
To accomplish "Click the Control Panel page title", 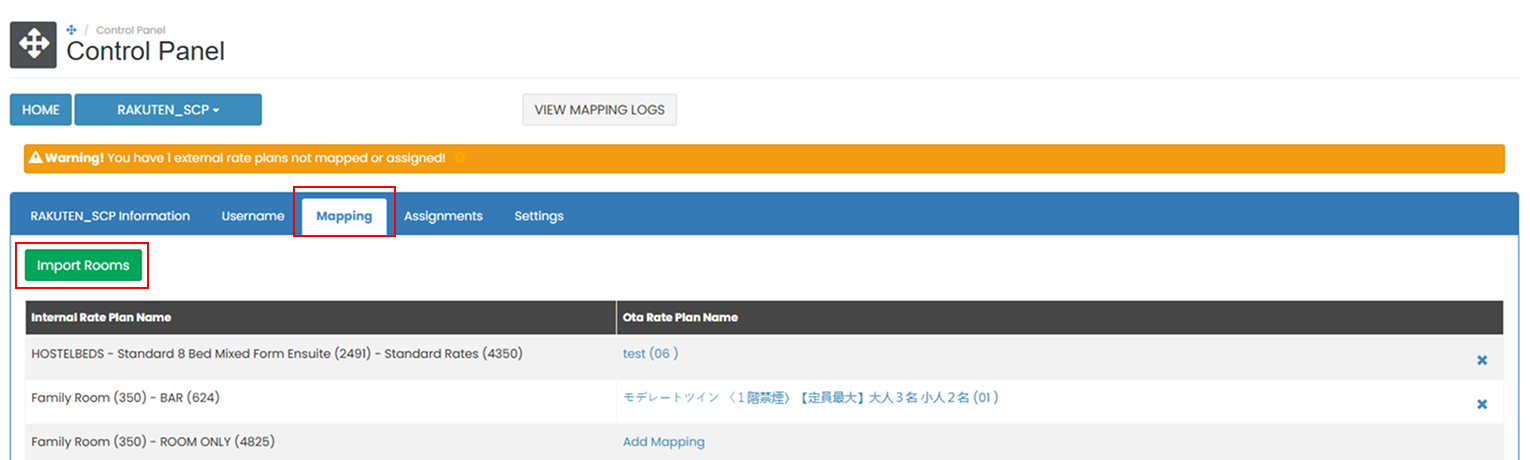I will point(146,51).
